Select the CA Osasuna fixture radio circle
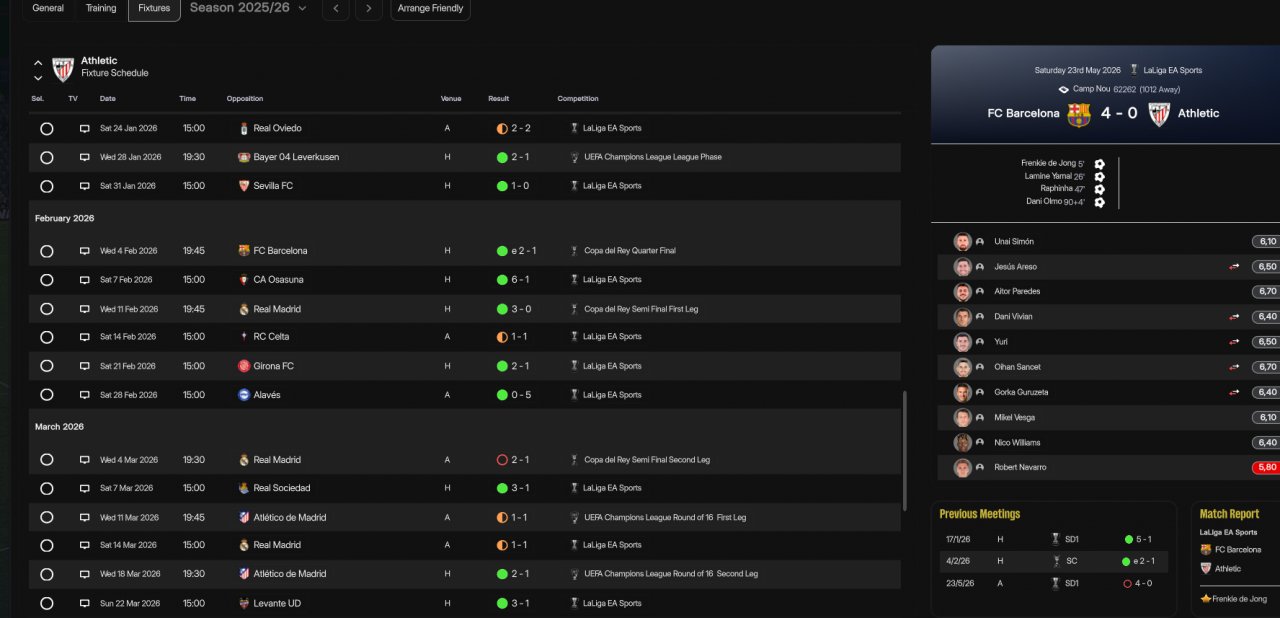 coord(46,280)
